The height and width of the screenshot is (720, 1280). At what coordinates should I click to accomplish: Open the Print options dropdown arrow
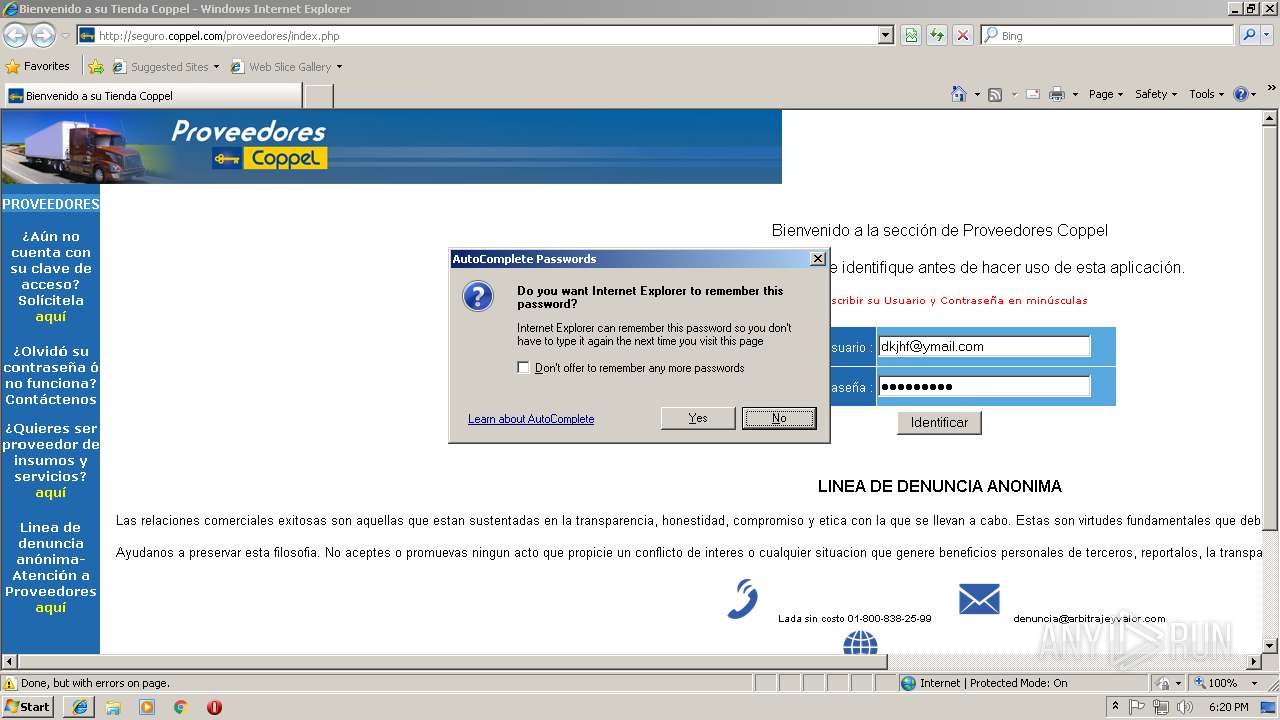pyautogui.click(x=1075, y=94)
